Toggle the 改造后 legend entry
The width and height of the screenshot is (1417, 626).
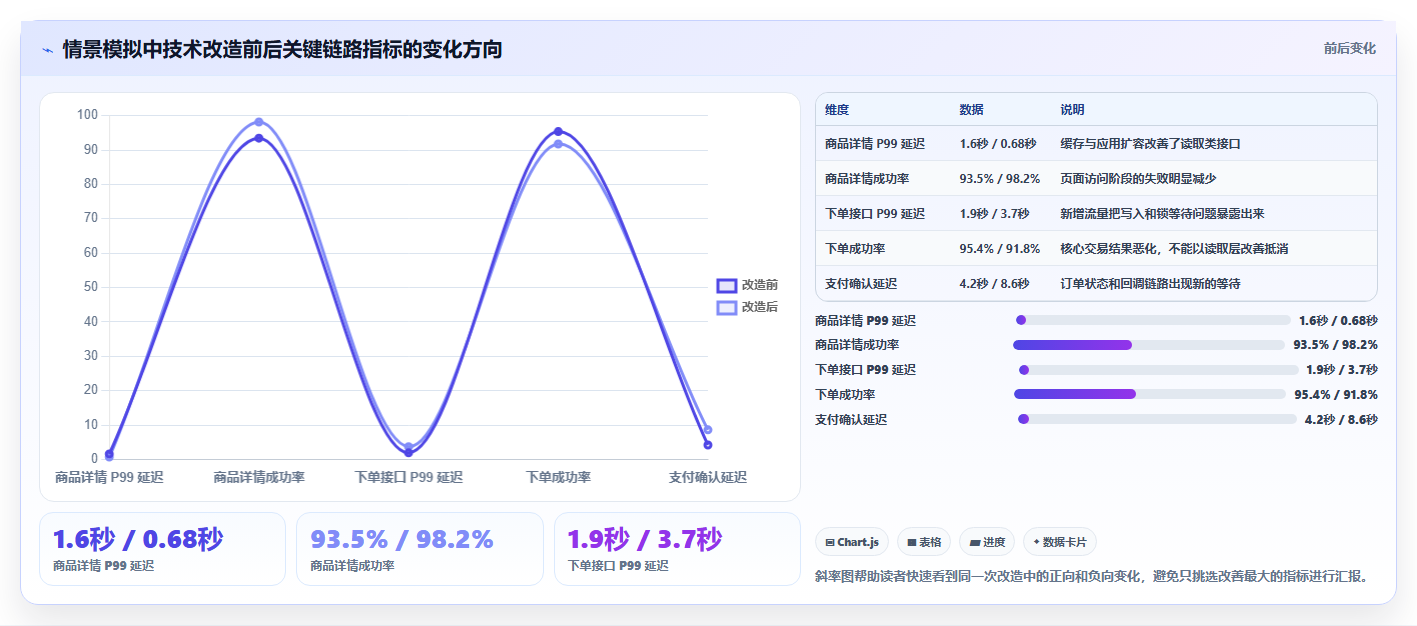pos(748,307)
